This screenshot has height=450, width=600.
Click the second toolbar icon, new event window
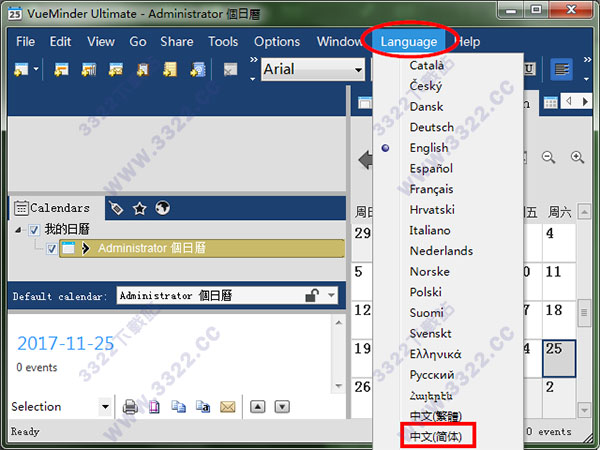(61, 70)
